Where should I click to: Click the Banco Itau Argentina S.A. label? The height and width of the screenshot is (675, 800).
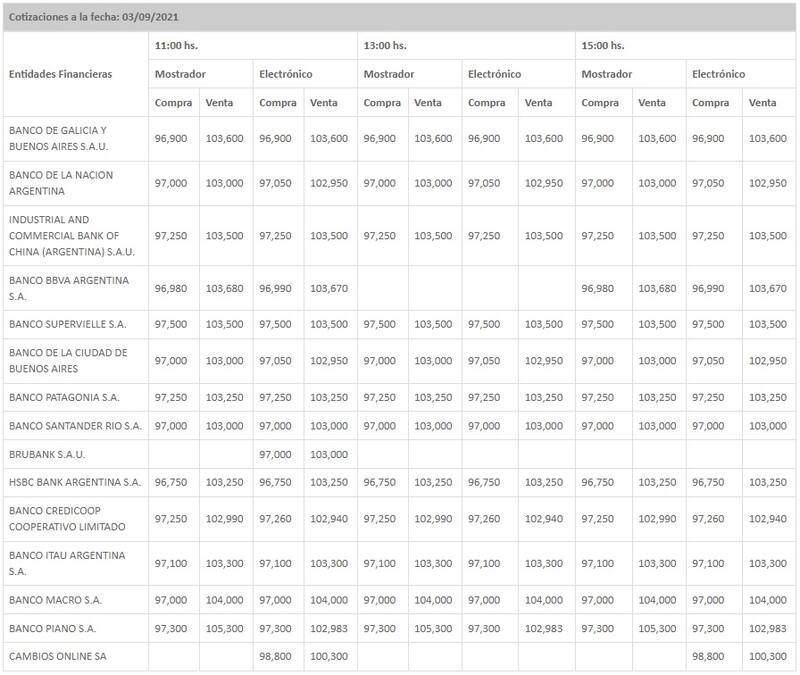66,562
